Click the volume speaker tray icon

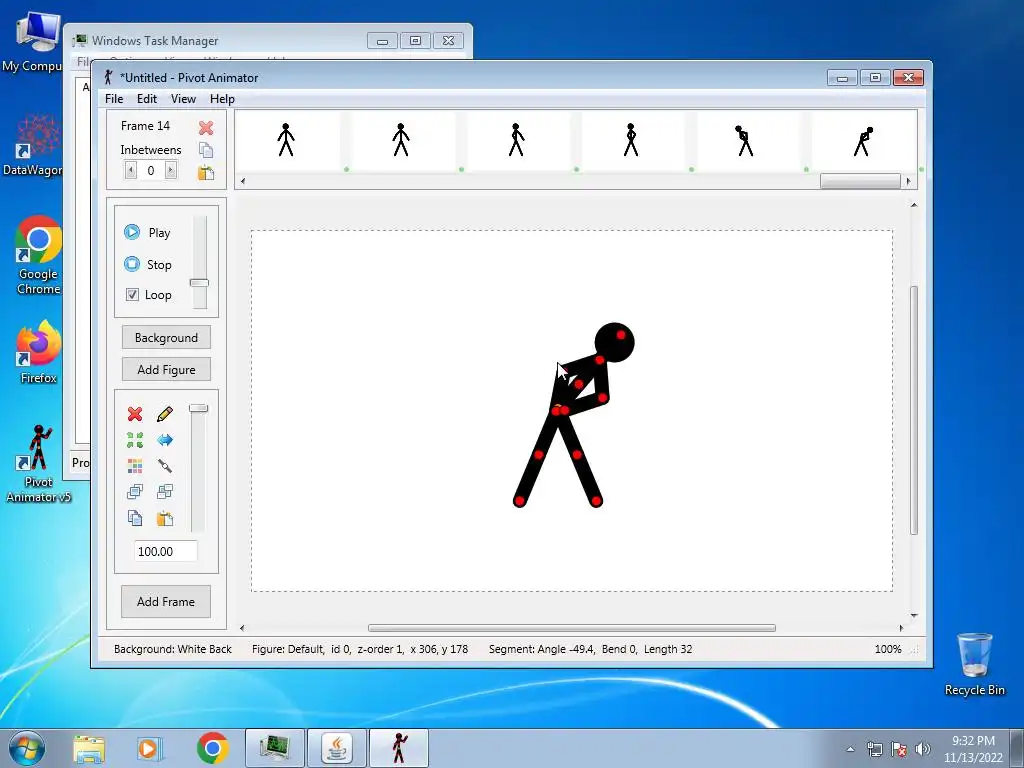tap(923, 749)
